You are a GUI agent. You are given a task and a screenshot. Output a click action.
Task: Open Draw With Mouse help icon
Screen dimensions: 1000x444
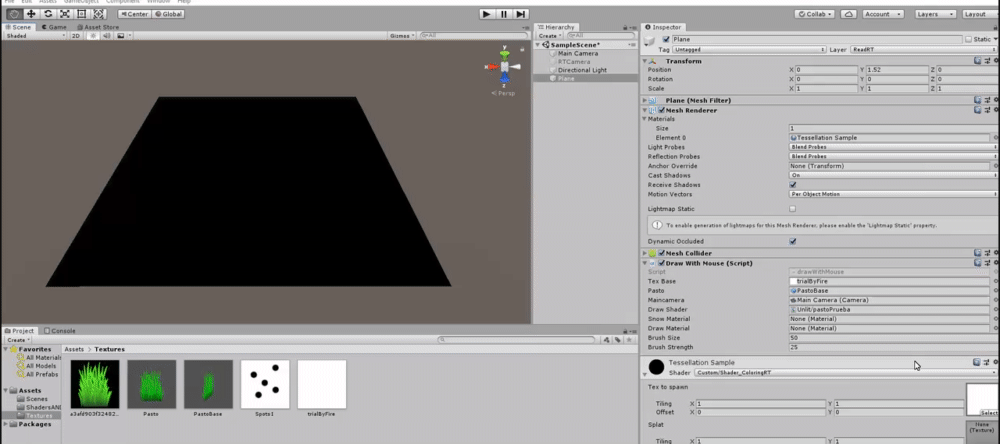[x=977, y=263]
